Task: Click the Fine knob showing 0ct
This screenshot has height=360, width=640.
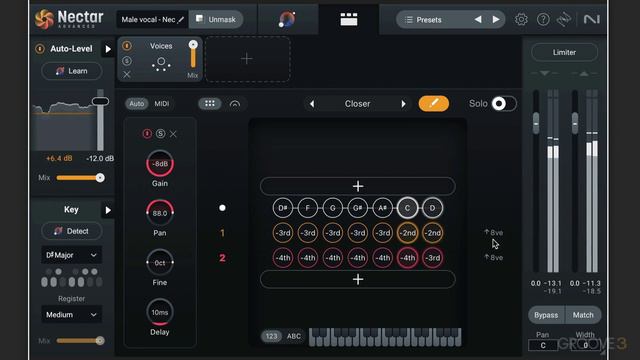Action: [160, 263]
